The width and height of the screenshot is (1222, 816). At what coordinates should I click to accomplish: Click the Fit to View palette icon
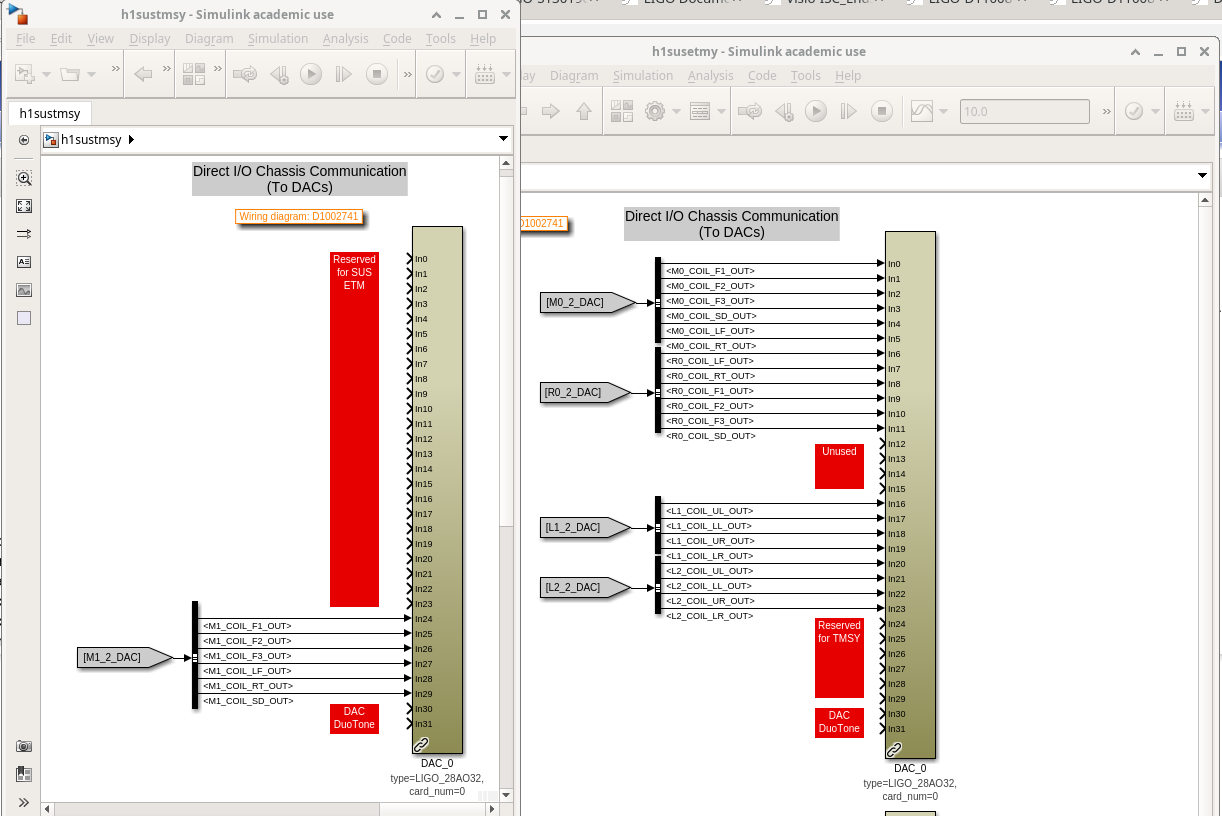click(x=24, y=206)
